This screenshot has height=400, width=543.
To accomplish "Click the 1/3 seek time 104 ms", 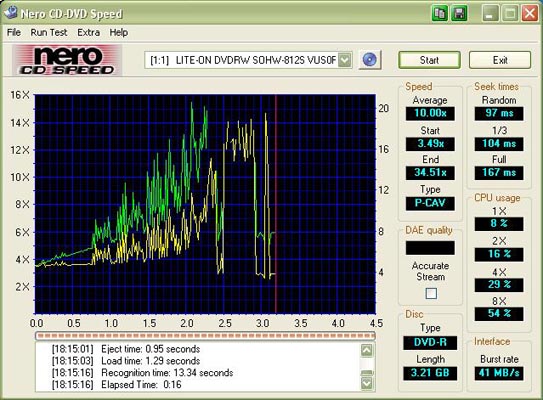I will [x=499, y=143].
